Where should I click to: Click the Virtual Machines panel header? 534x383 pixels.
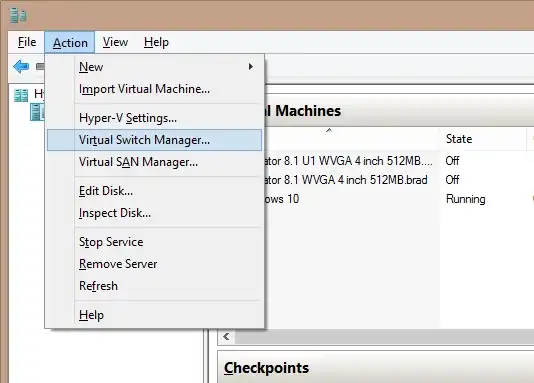(x=399, y=111)
